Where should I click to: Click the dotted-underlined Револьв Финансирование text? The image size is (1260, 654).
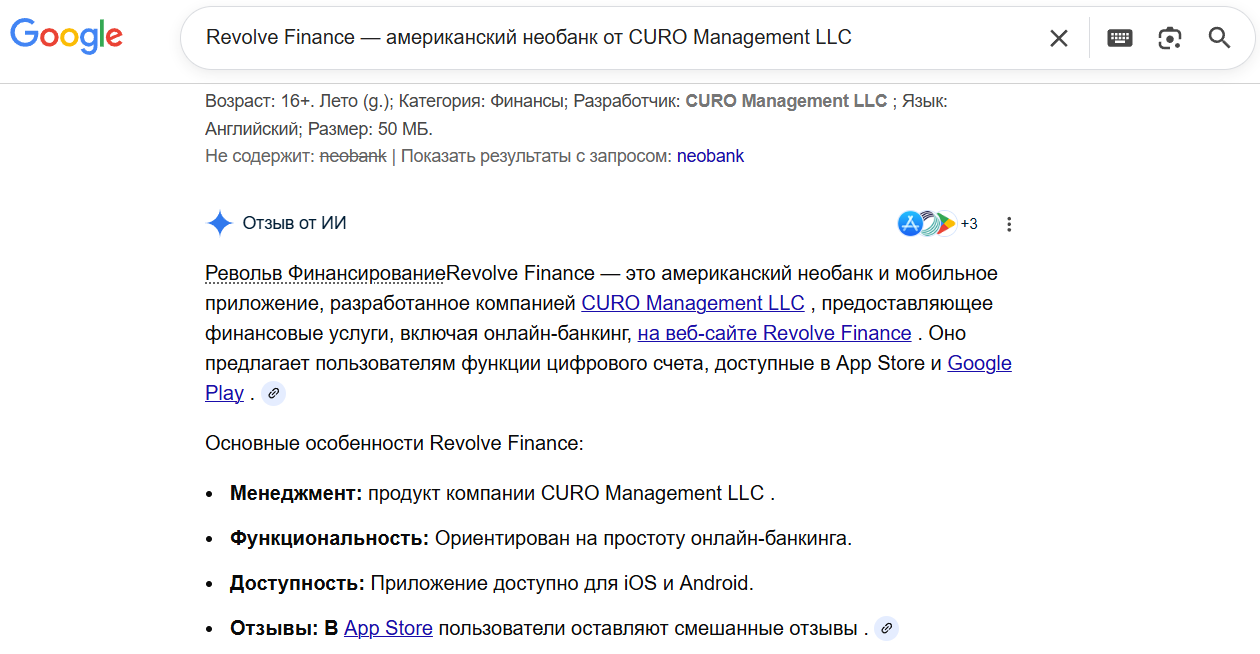pyautogui.click(x=324, y=273)
